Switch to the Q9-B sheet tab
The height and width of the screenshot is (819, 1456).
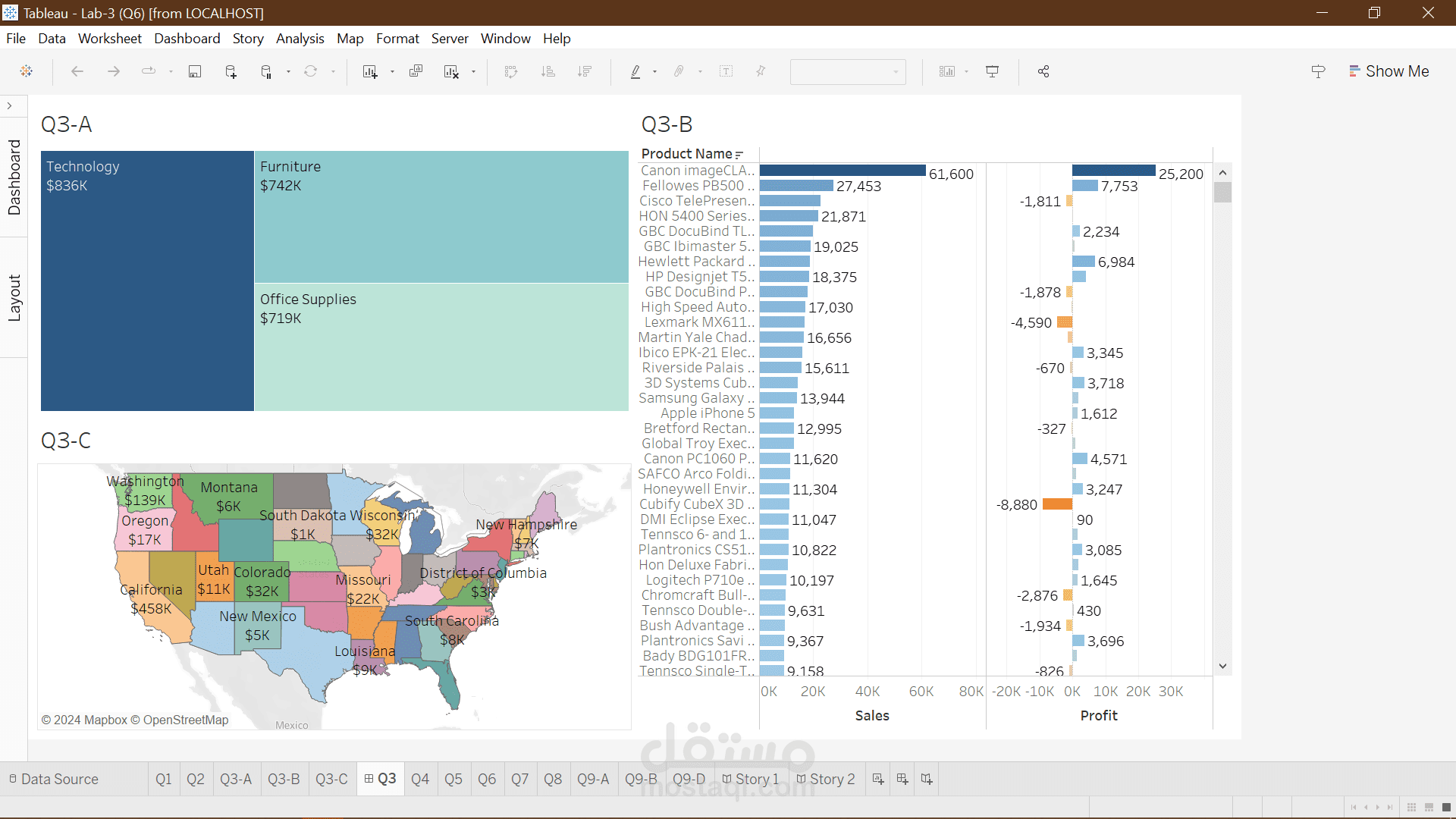(x=641, y=779)
